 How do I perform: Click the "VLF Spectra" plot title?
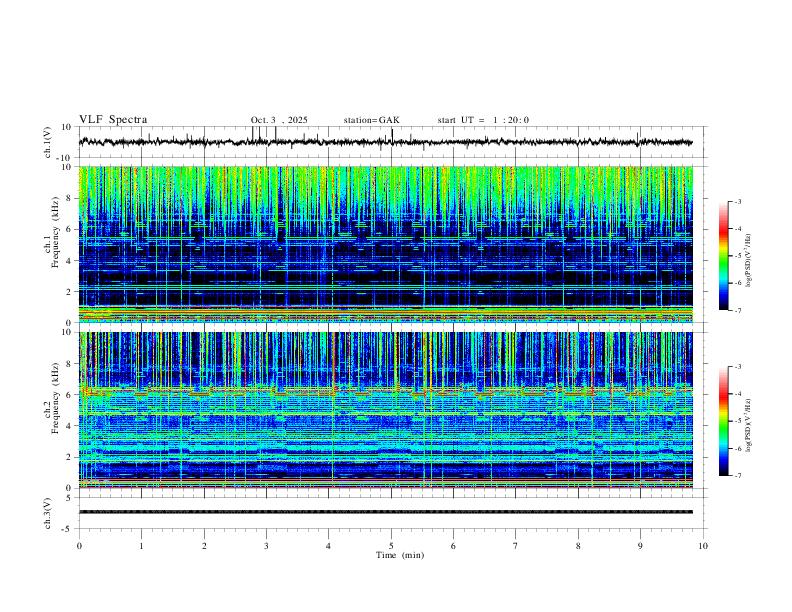click(x=113, y=120)
